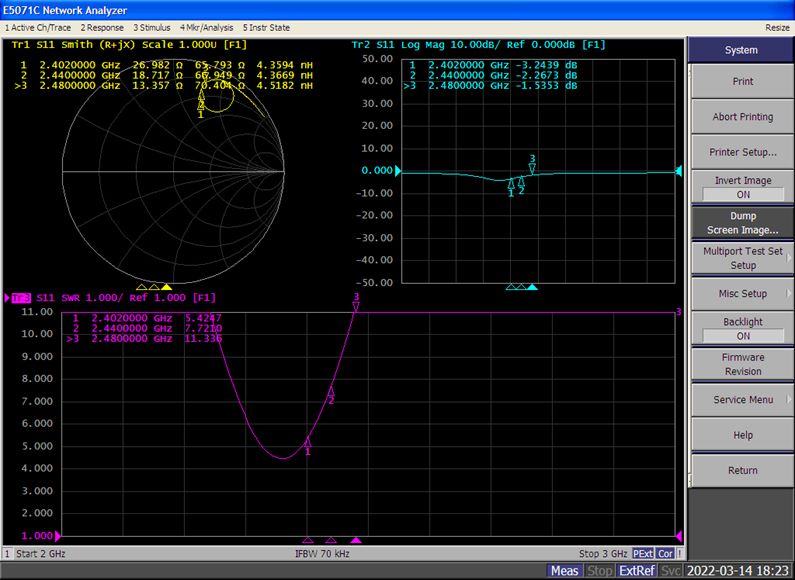Select marker 1 on Log Mag trace
795x580 pixels.
pos(511,188)
